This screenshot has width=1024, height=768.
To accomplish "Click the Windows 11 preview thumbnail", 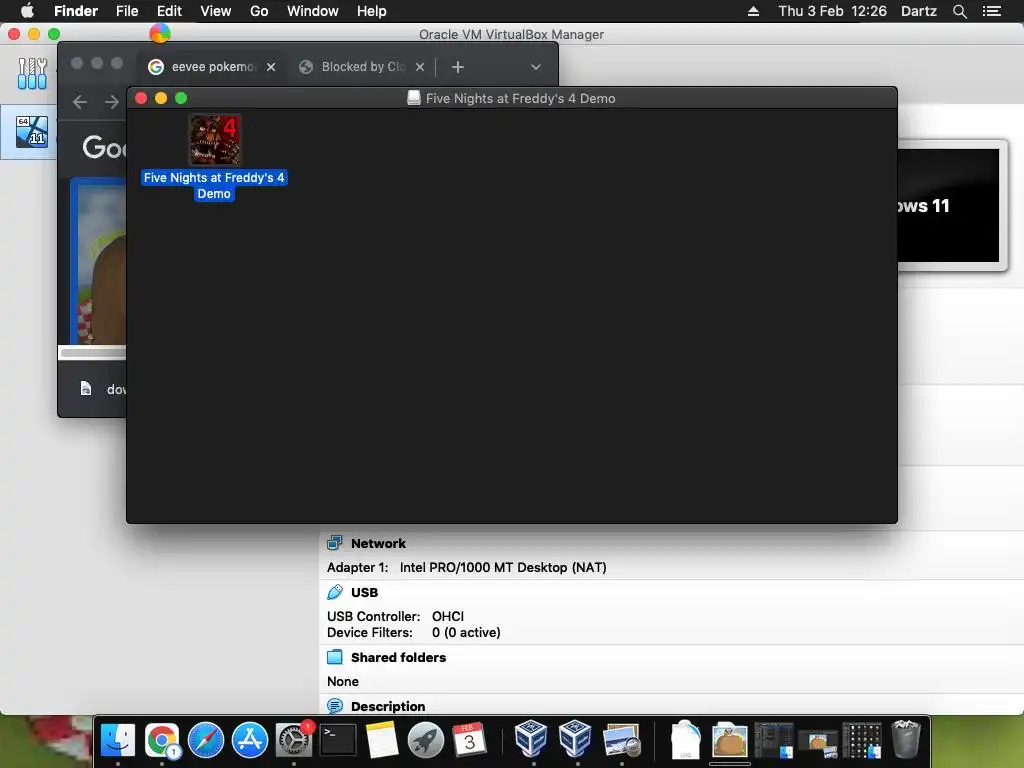I will (948, 206).
